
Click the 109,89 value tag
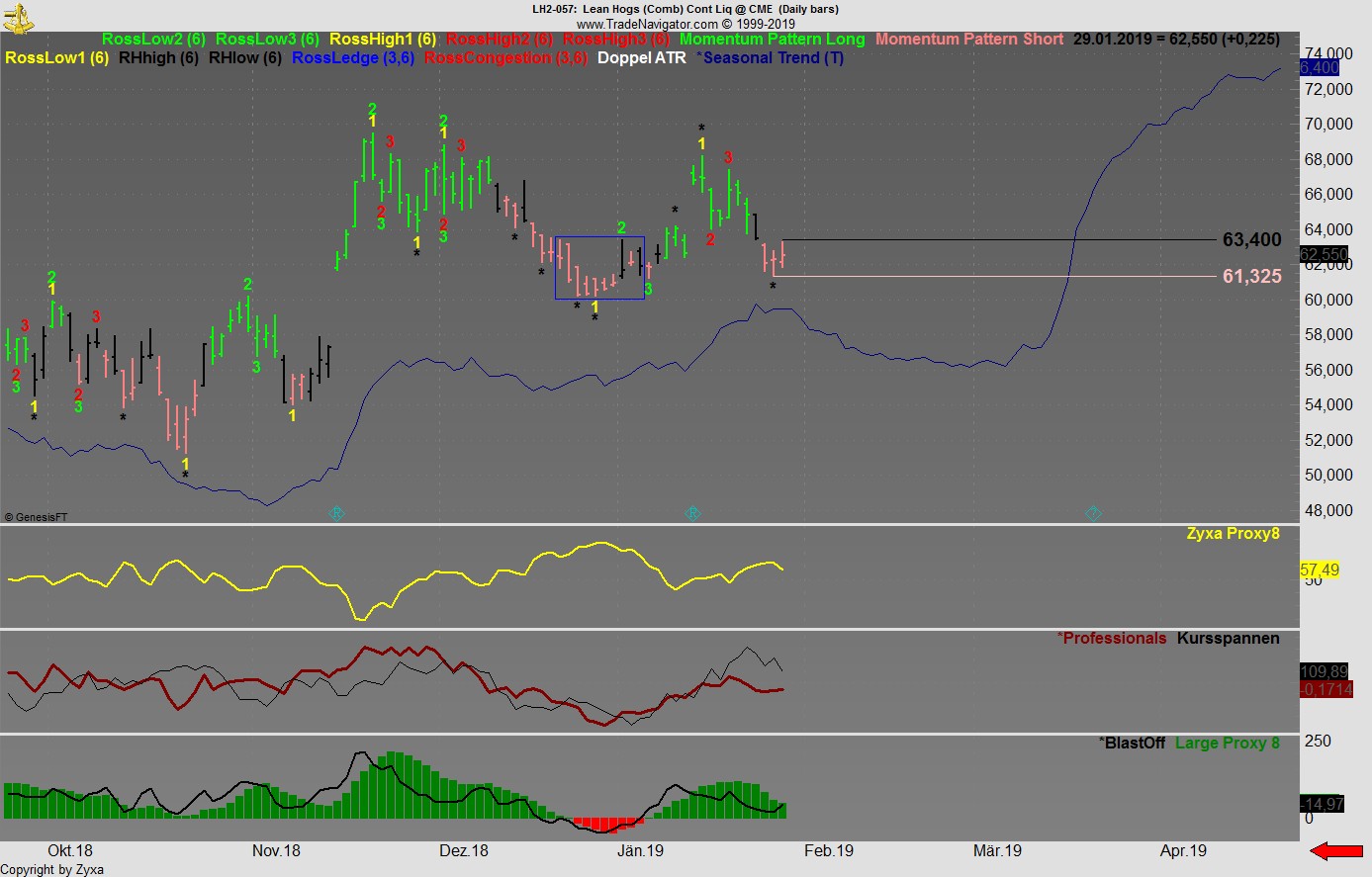click(1324, 672)
